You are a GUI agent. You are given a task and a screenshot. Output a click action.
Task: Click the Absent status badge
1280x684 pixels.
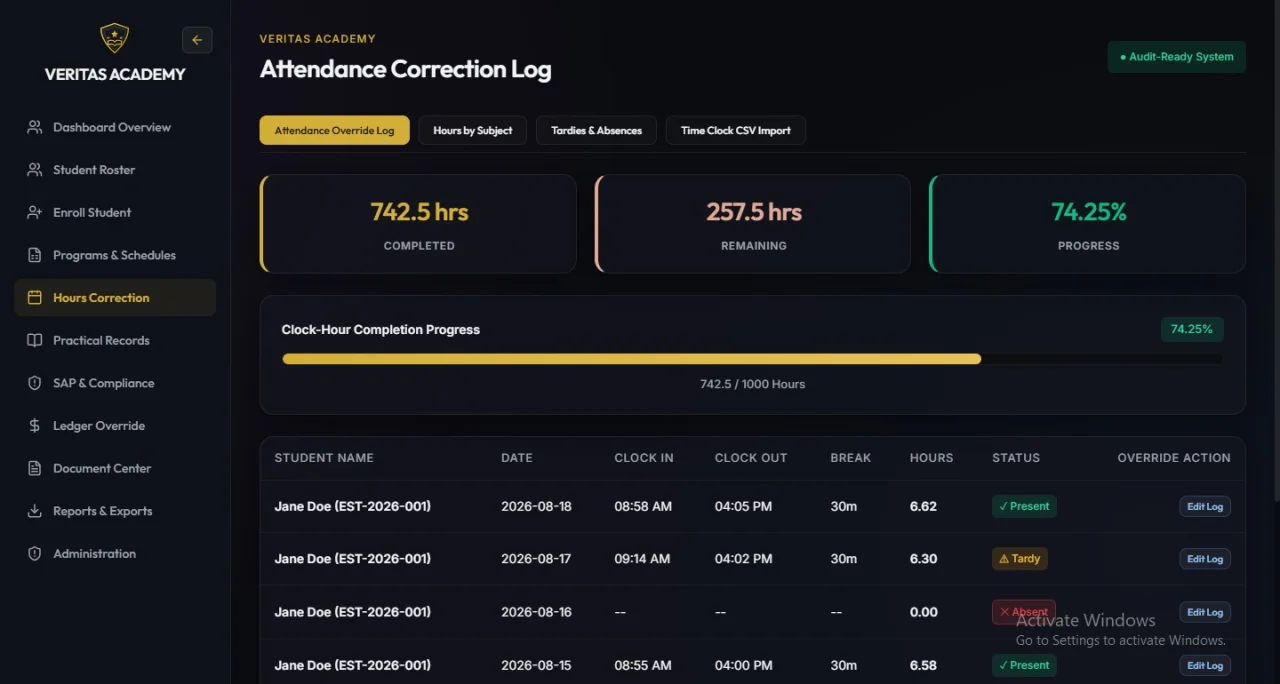[x=1024, y=612]
